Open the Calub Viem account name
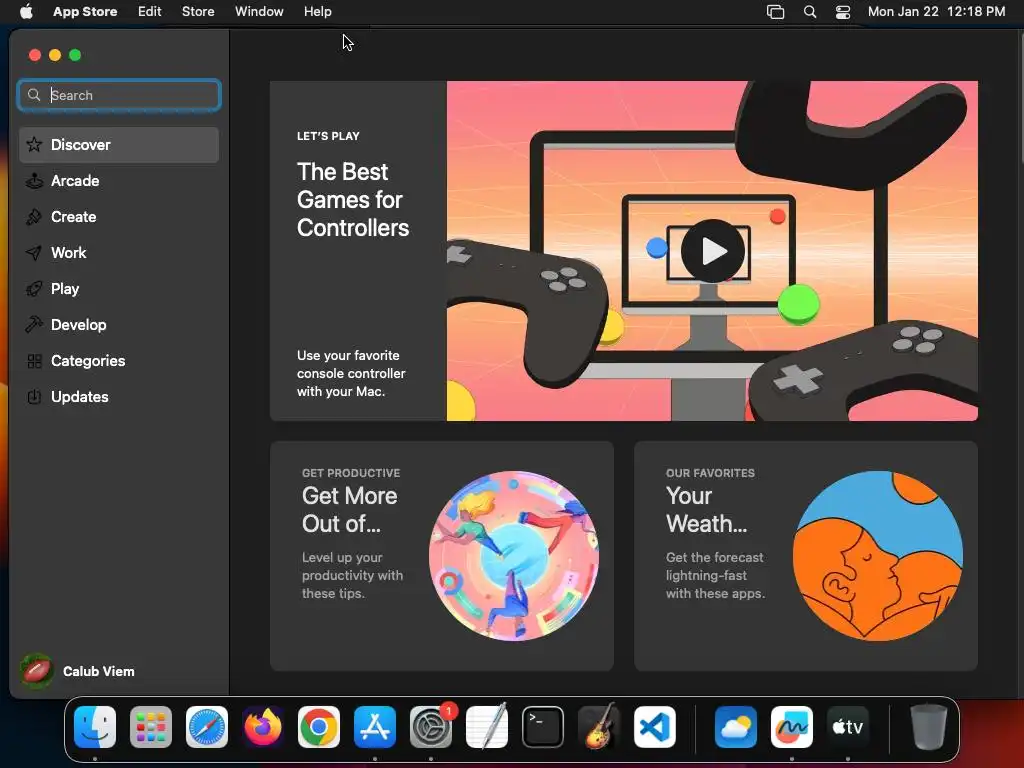This screenshot has height=768, width=1024. [x=99, y=671]
